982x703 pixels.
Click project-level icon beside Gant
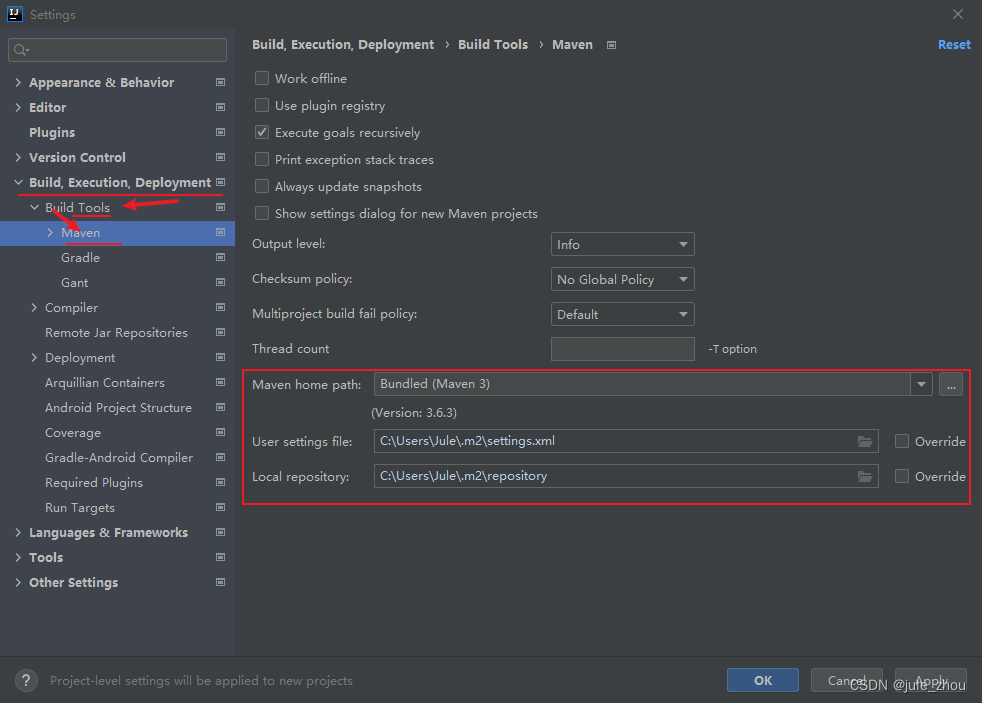click(220, 282)
